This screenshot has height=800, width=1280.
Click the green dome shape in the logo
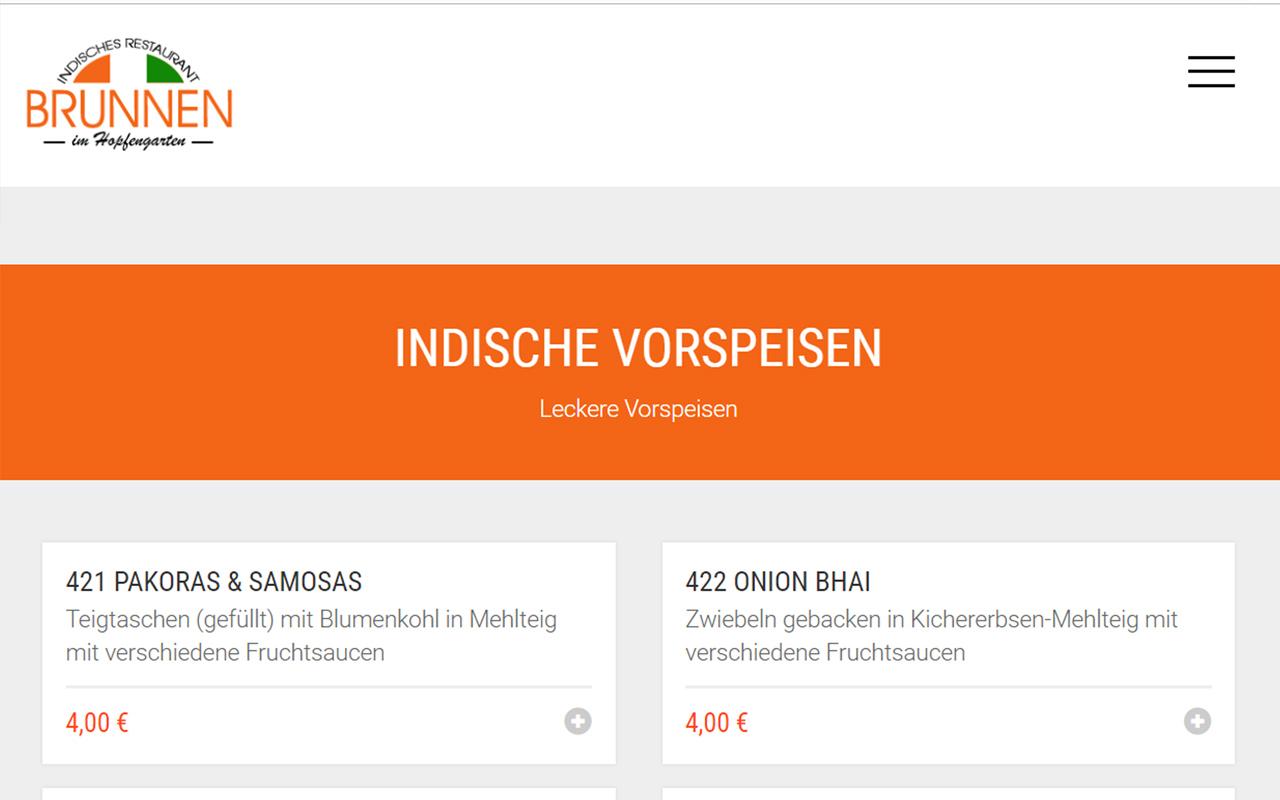(164, 68)
